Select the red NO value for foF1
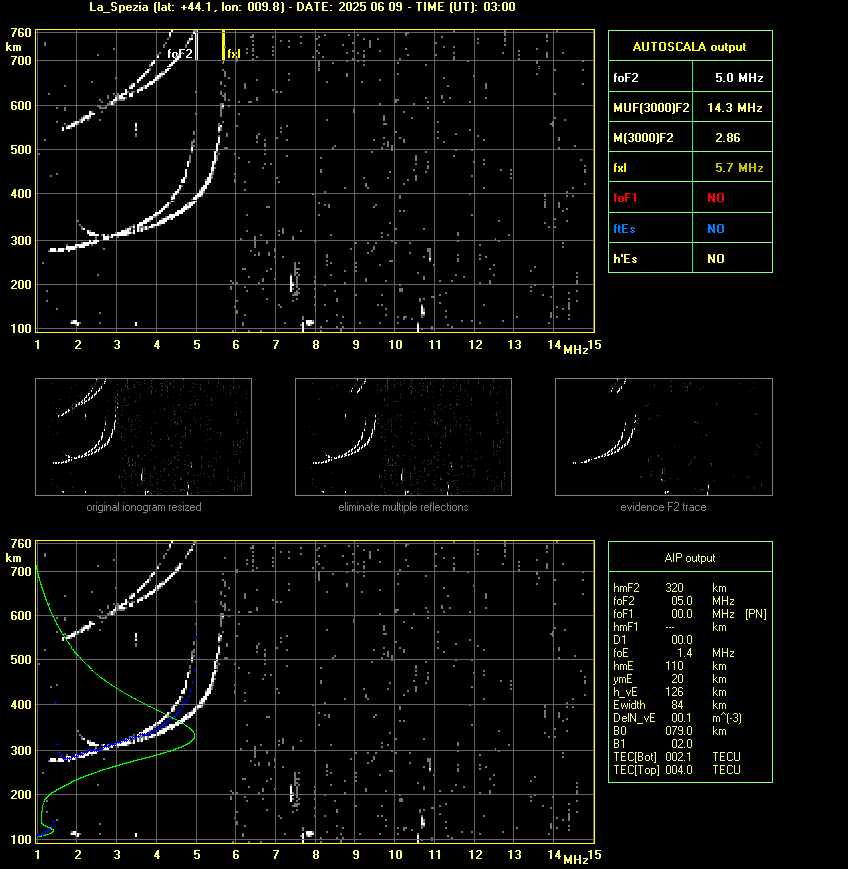The width and height of the screenshot is (848, 869). pos(716,198)
